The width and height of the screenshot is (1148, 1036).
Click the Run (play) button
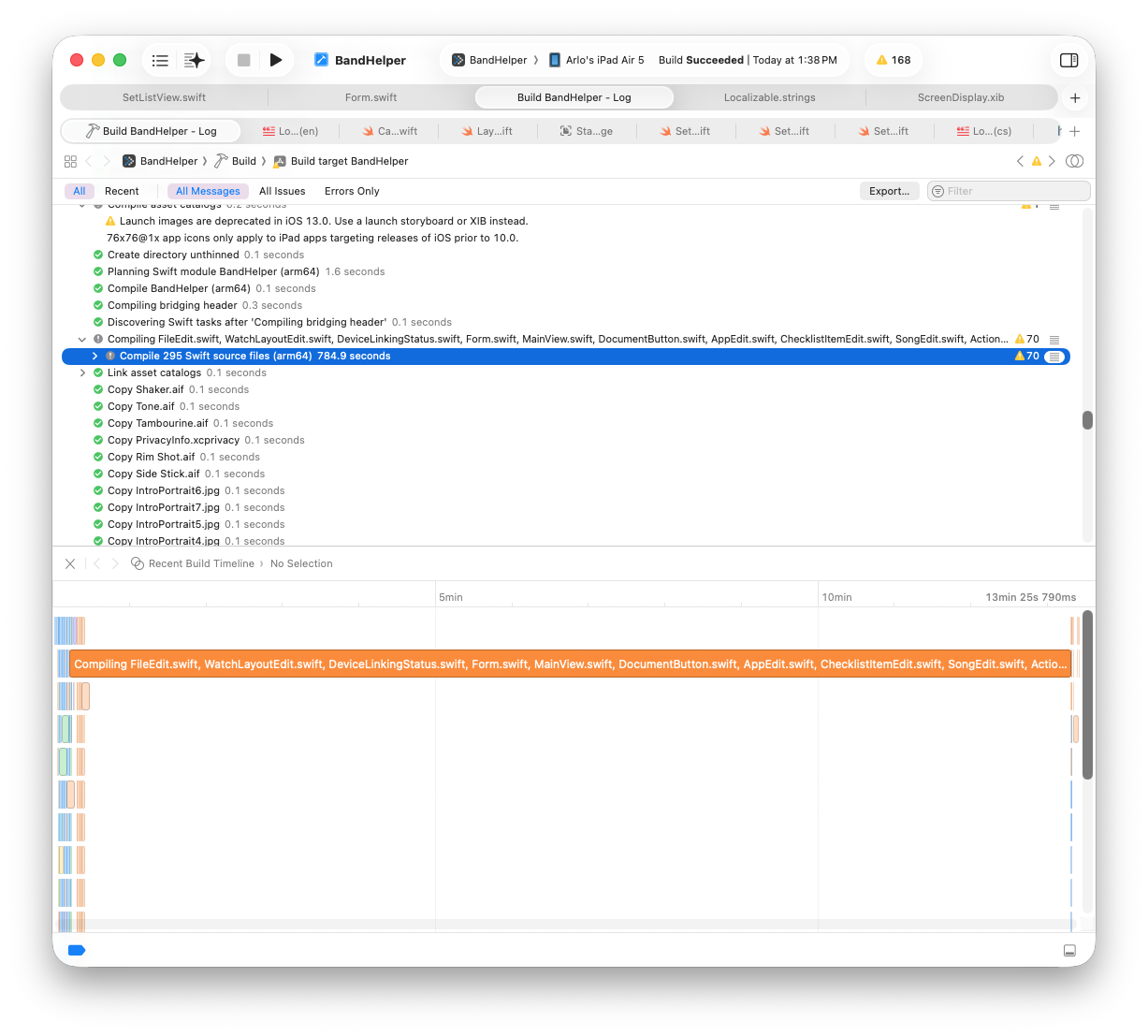click(275, 60)
